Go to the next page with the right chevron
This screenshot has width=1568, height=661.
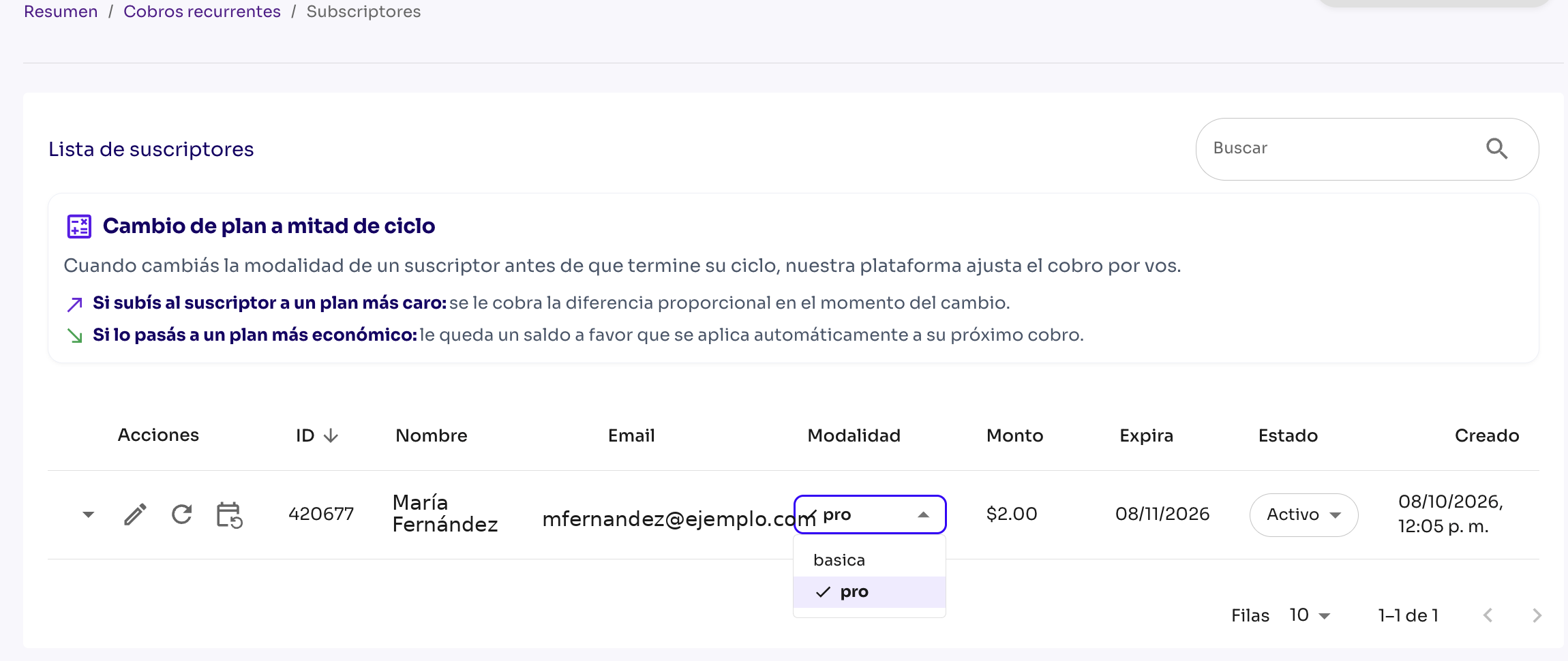(1537, 615)
